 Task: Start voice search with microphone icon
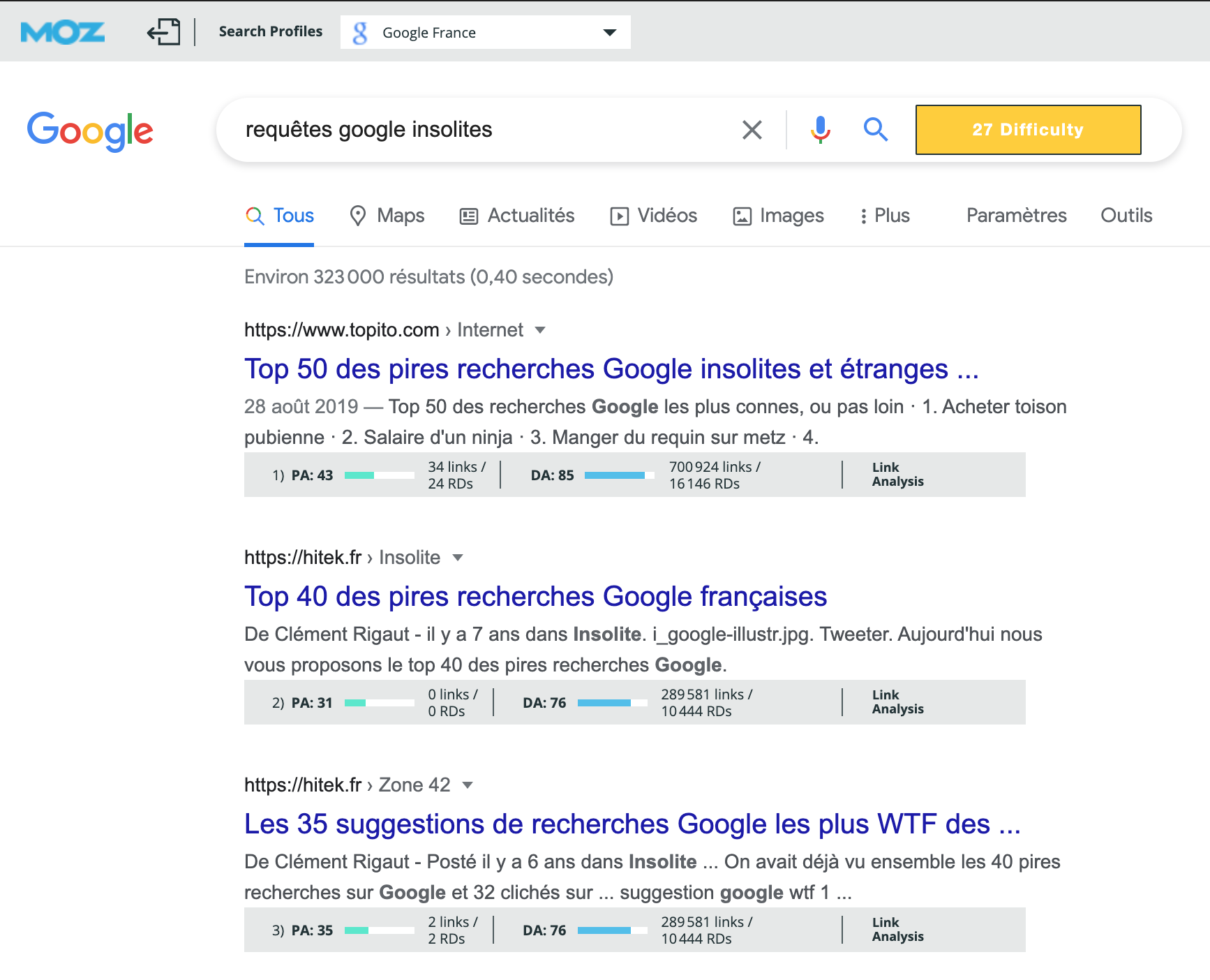(820, 130)
